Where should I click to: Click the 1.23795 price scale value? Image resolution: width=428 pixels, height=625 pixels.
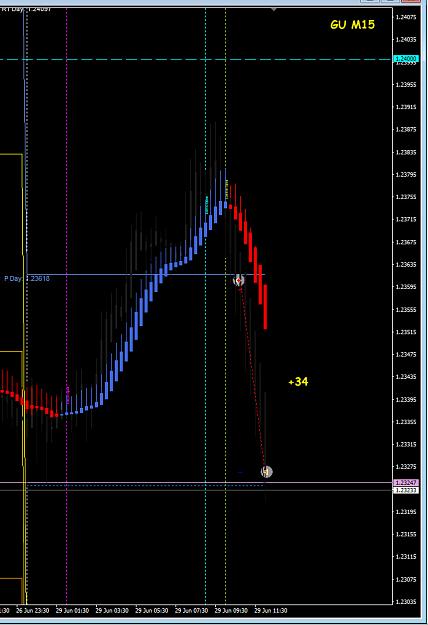pyautogui.click(x=406, y=175)
